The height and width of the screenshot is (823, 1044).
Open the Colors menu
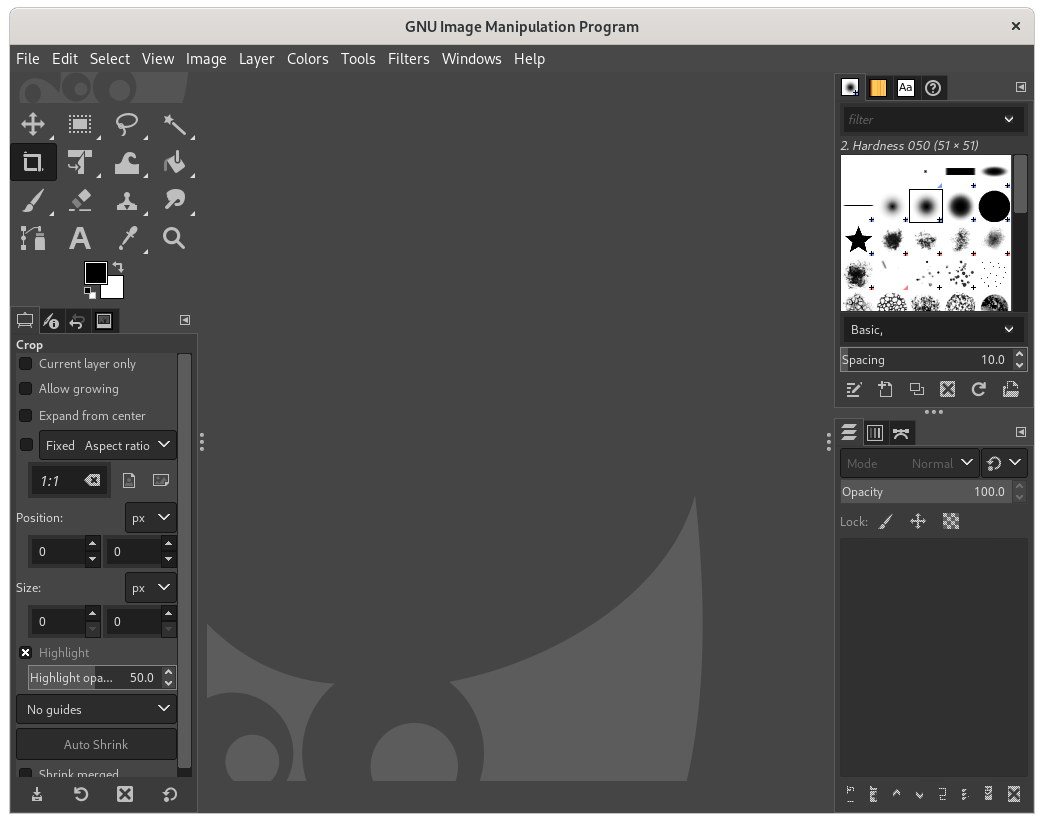coord(308,59)
